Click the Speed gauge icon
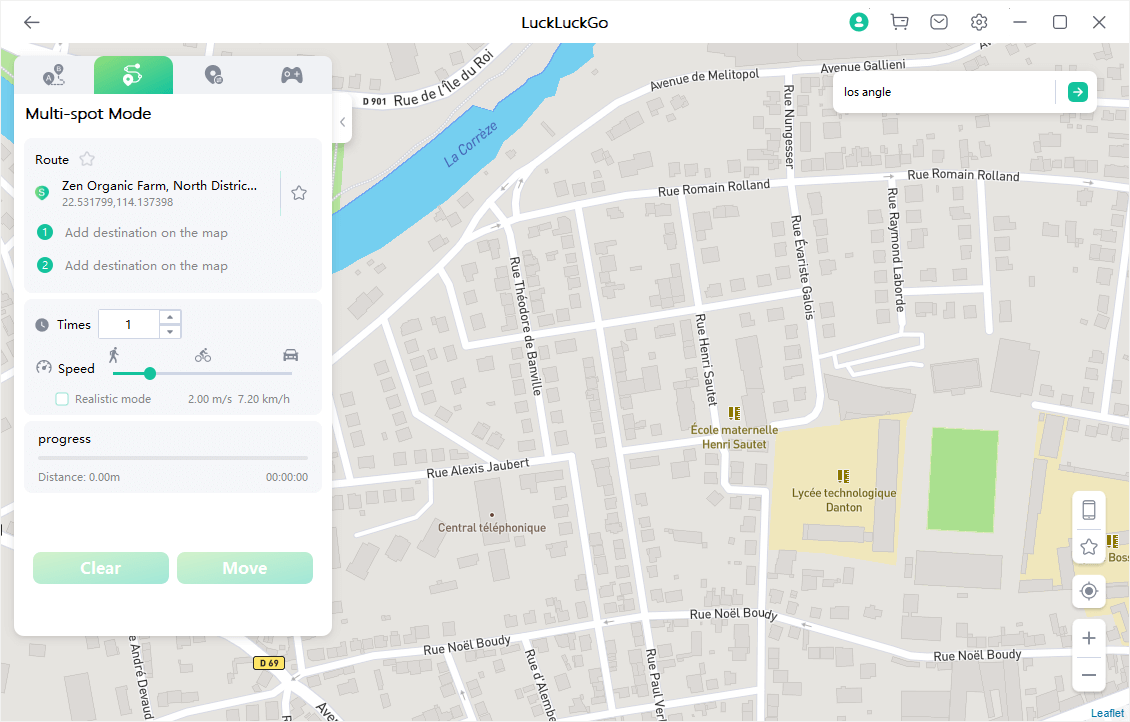The width and height of the screenshot is (1130, 722). (x=43, y=367)
